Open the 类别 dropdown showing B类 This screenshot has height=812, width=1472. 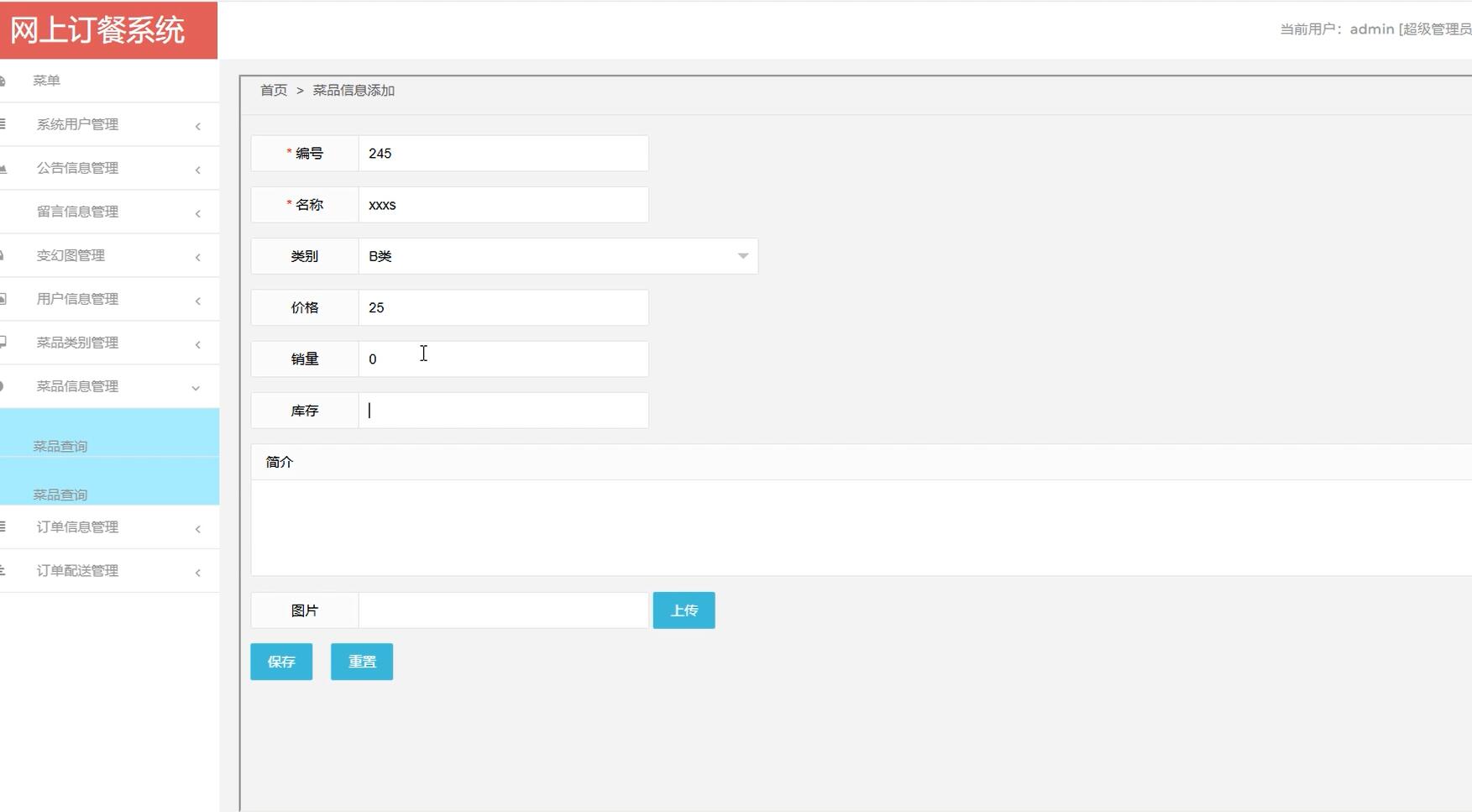pos(558,256)
